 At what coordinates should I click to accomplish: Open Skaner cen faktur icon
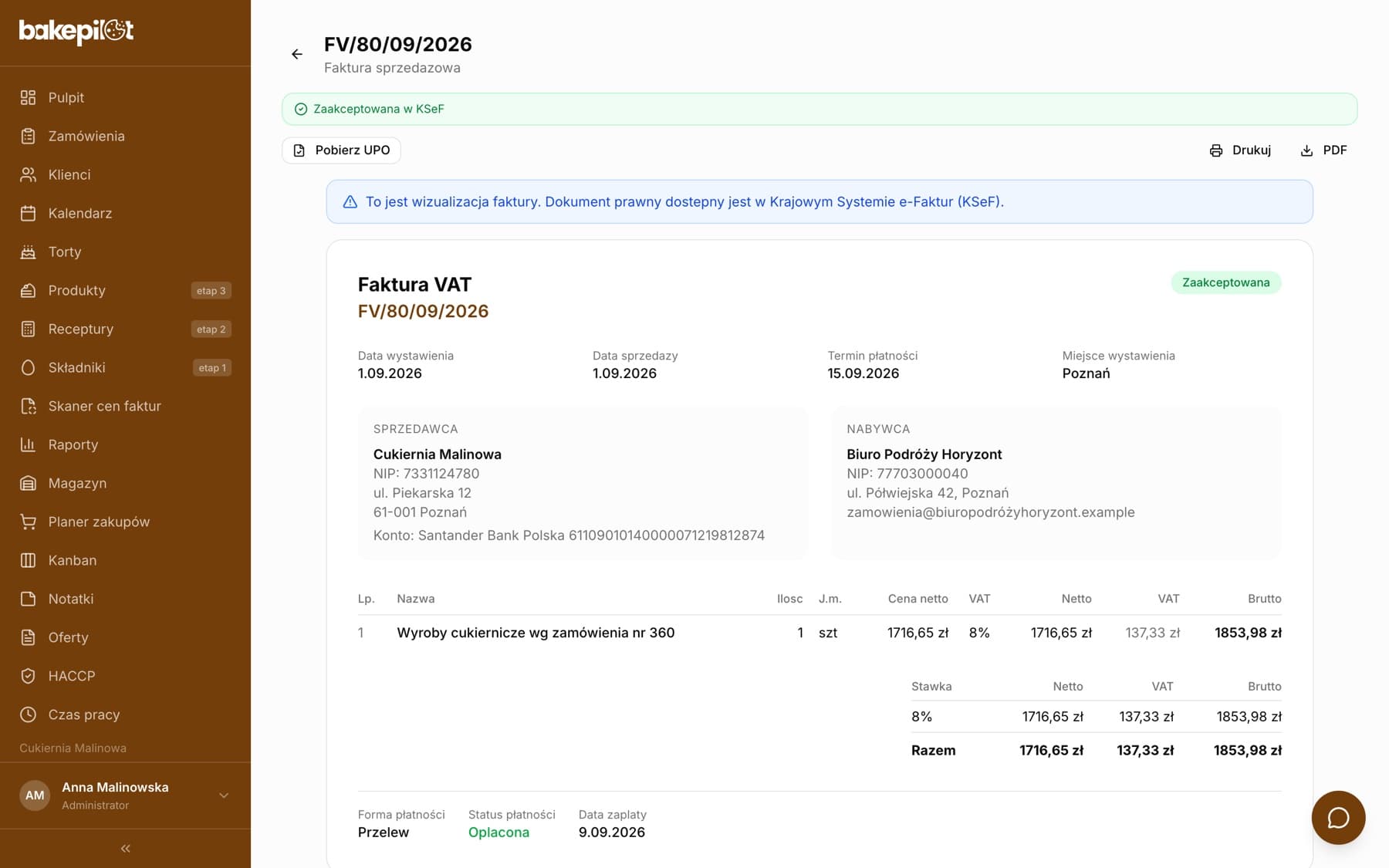[x=28, y=406]
